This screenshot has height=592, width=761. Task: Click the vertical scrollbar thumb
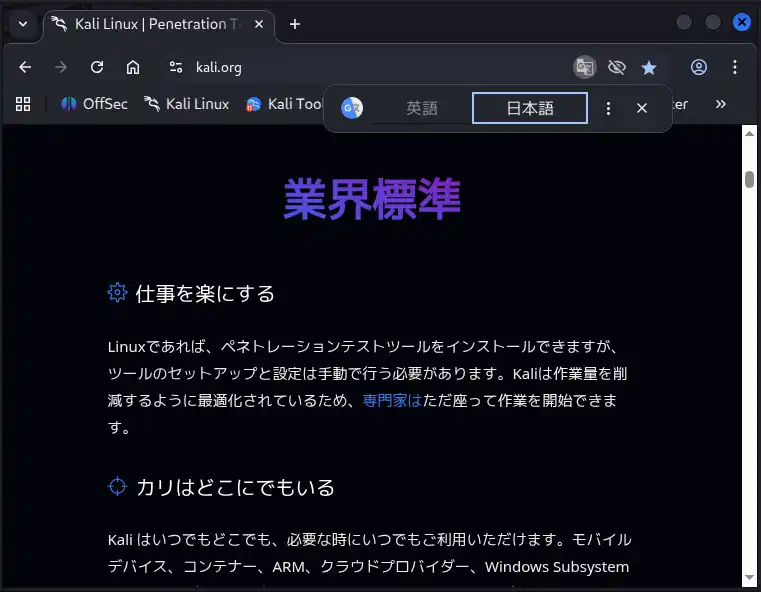click(x=749, y=179)
